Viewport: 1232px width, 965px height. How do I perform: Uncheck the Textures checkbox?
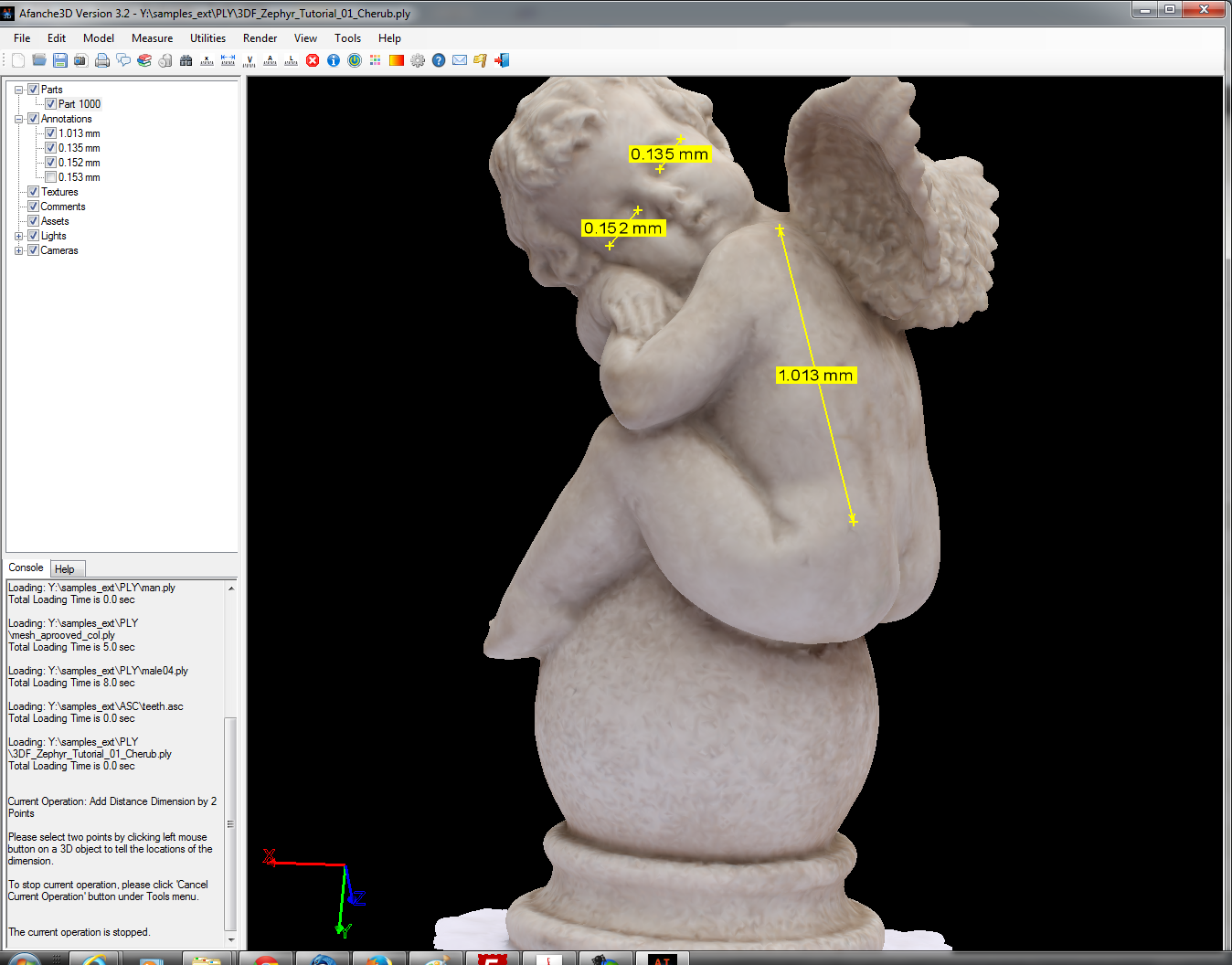pos(34,192)
